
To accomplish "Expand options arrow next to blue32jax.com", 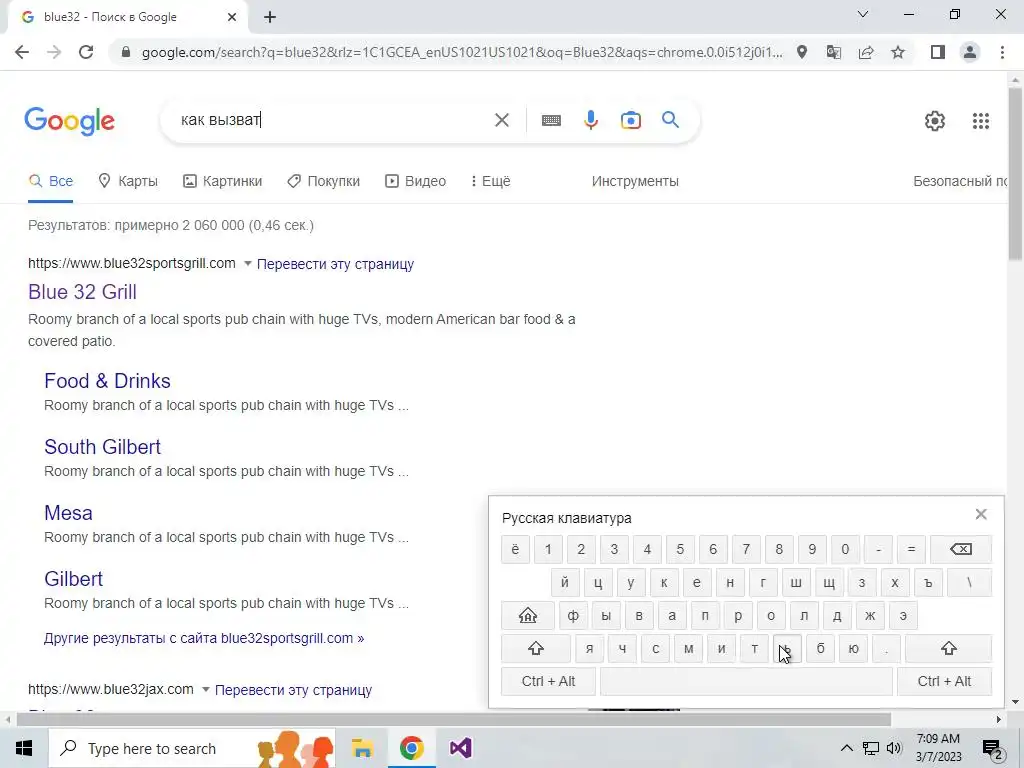I will (x=206, y=690).
